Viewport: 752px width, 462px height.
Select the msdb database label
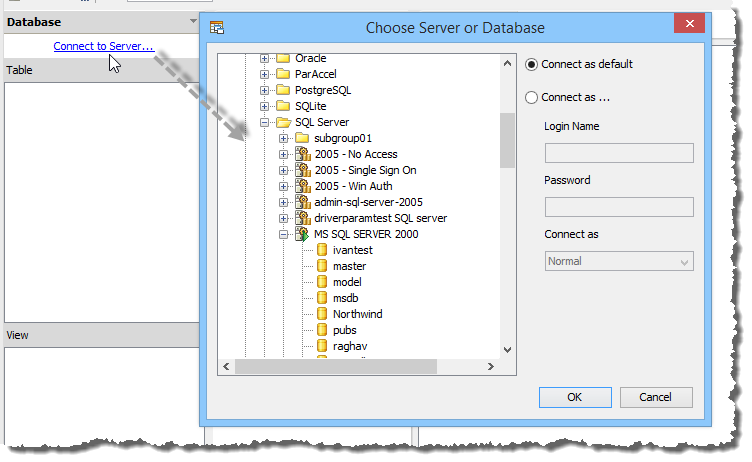point(346,298)
